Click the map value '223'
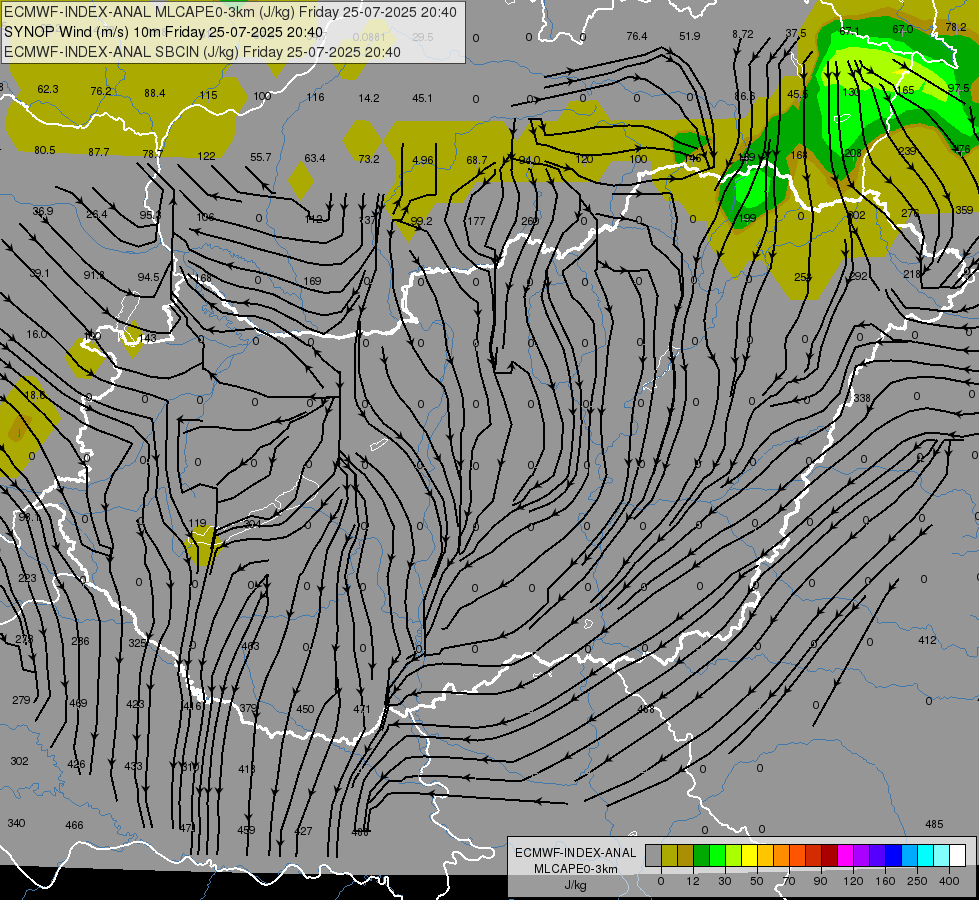The width and height of the screenshot is (979, 900). pyautogui.click(x=27, y=578)
